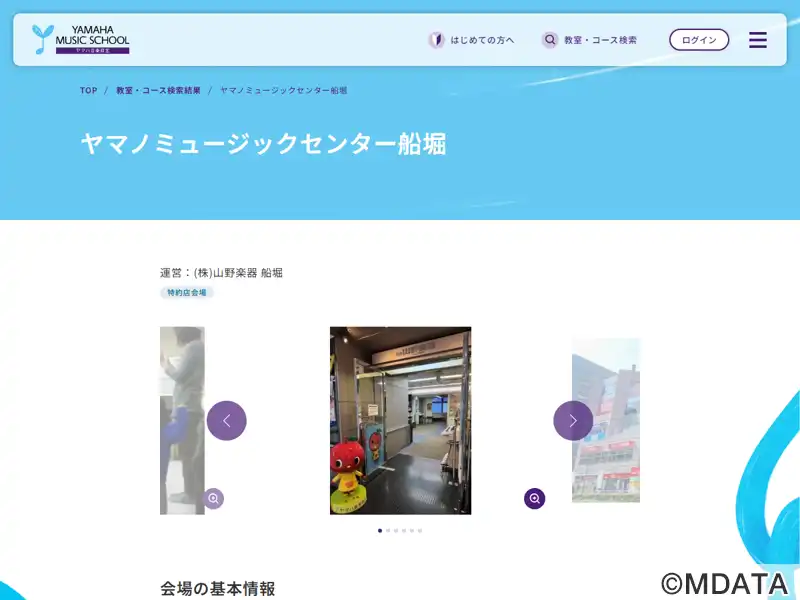Viewport: 800px width, 600px height.
Task: Click the store entrance photo
Action: (401, 420)
